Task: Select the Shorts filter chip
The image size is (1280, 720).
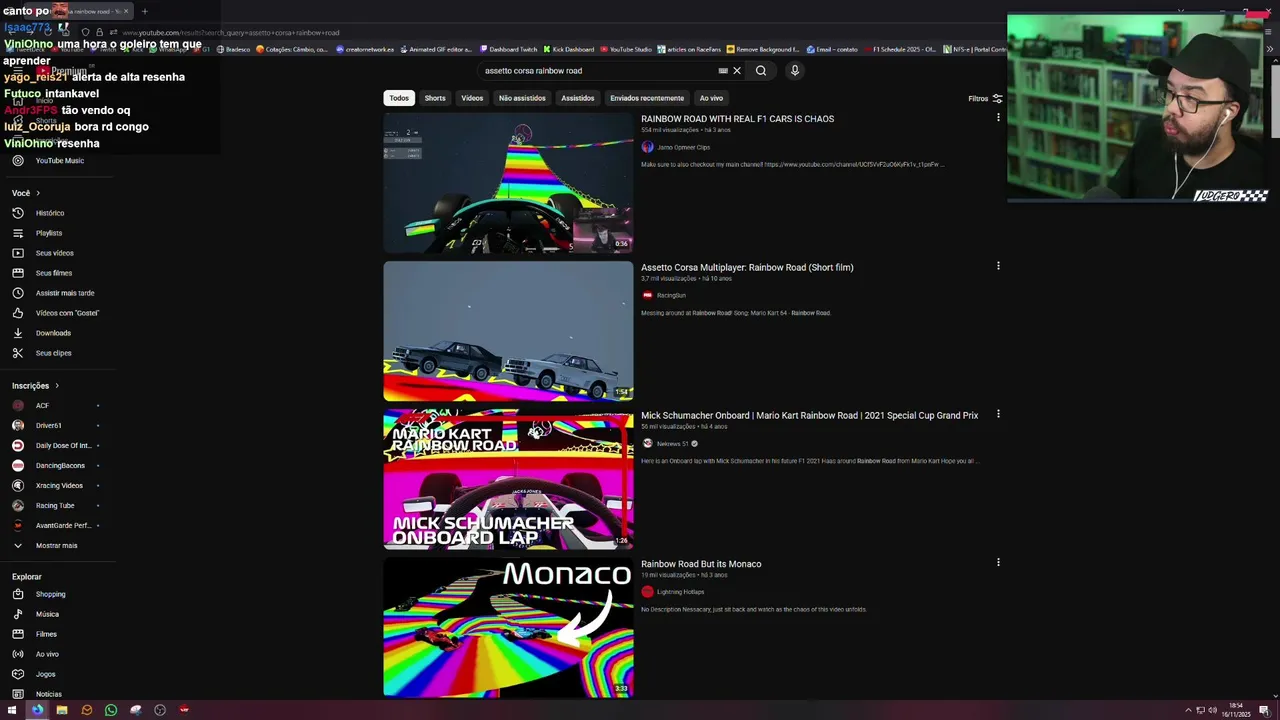Action: point(435,98)
